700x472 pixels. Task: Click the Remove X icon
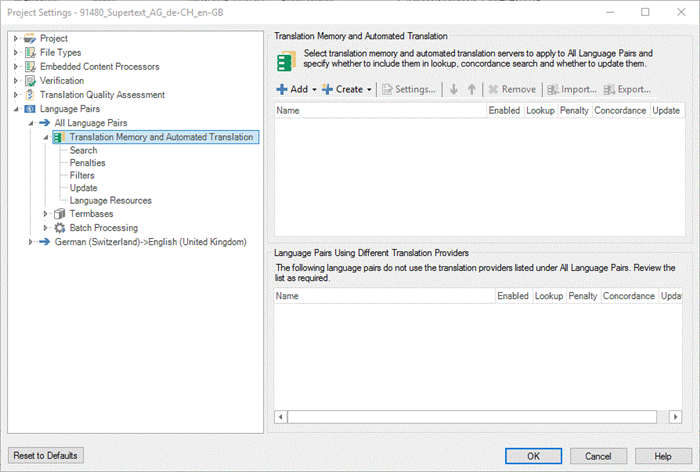pyautogui.click(x=493, y=89)
